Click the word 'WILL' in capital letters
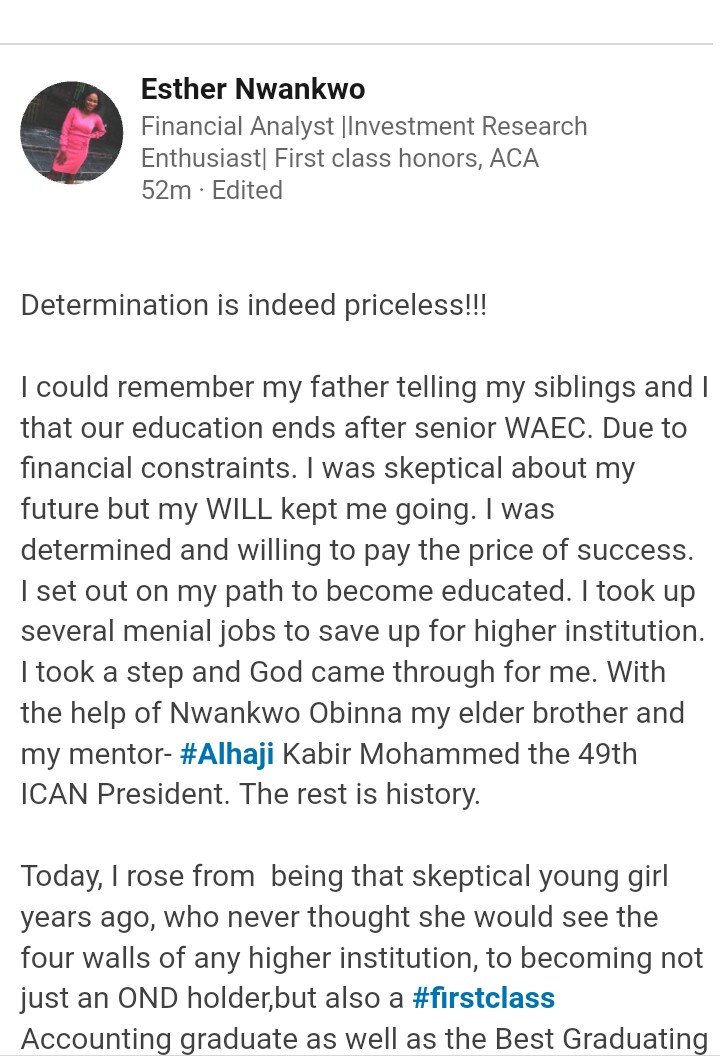720x1059 pixels. [239, 509]
